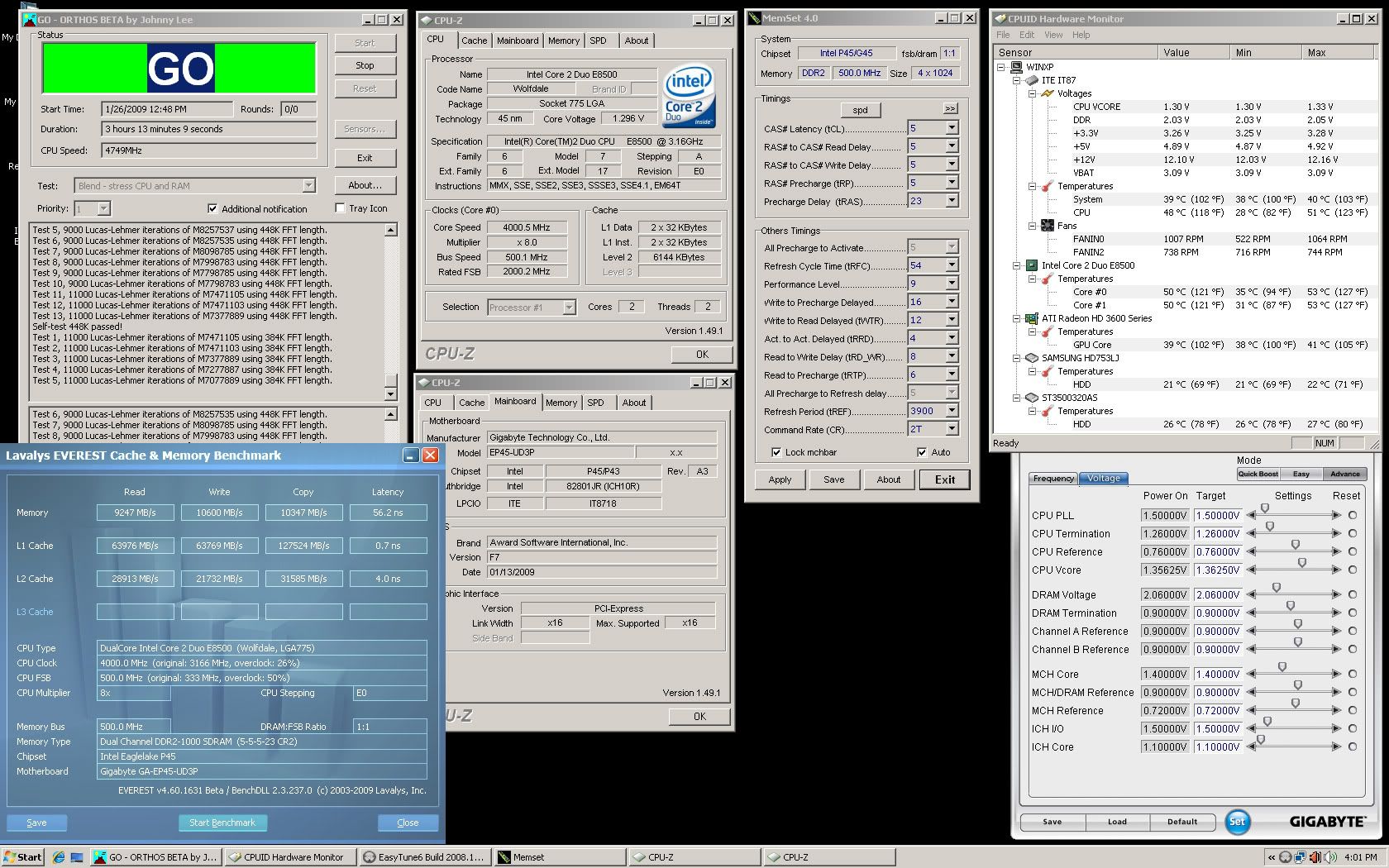Viewport: 1389px width, 868px height.
Task: Open the View menu in Hardware Monitor
Action: tap(1052, 35)
